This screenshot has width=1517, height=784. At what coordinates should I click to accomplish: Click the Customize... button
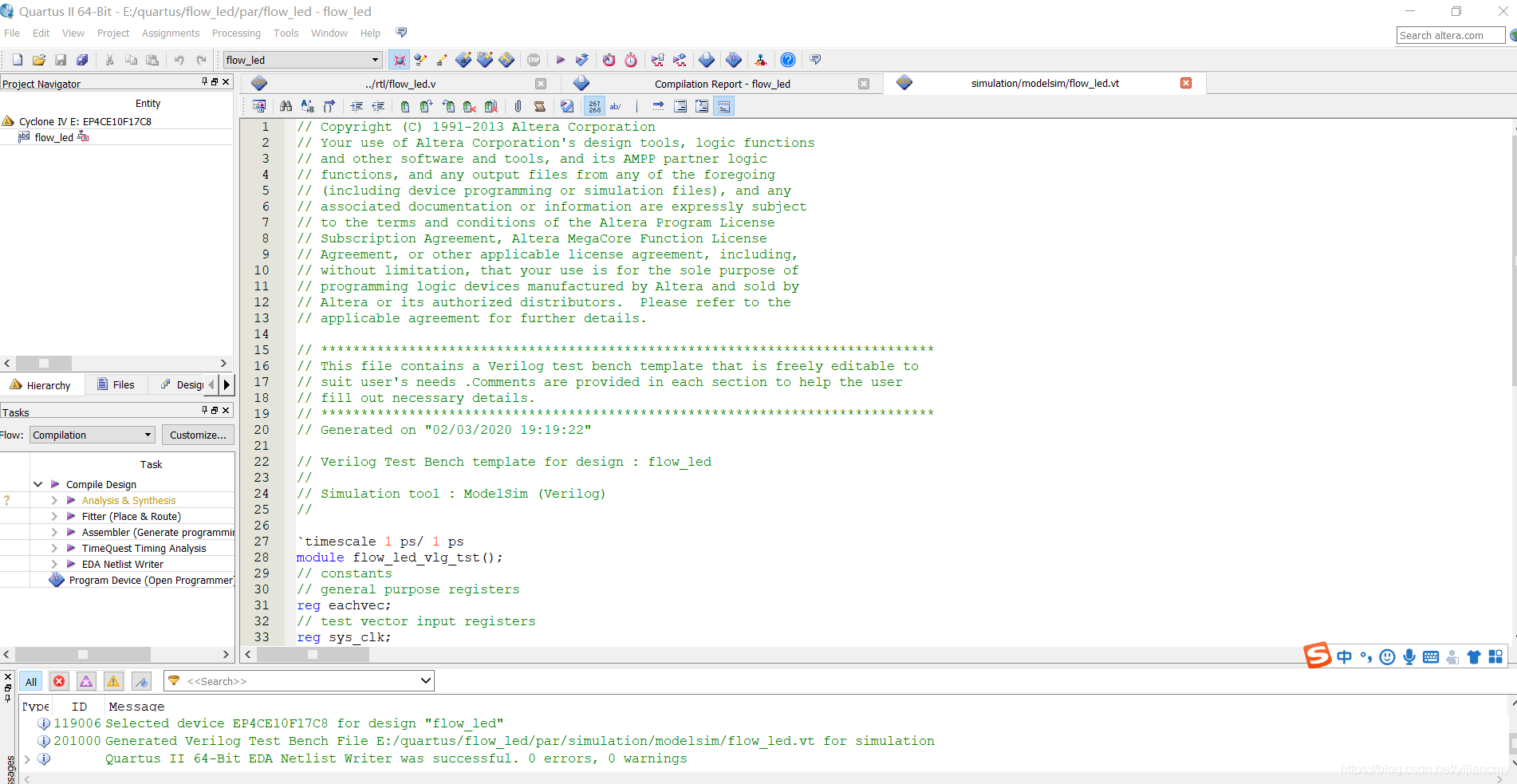[x=198, y=435]
